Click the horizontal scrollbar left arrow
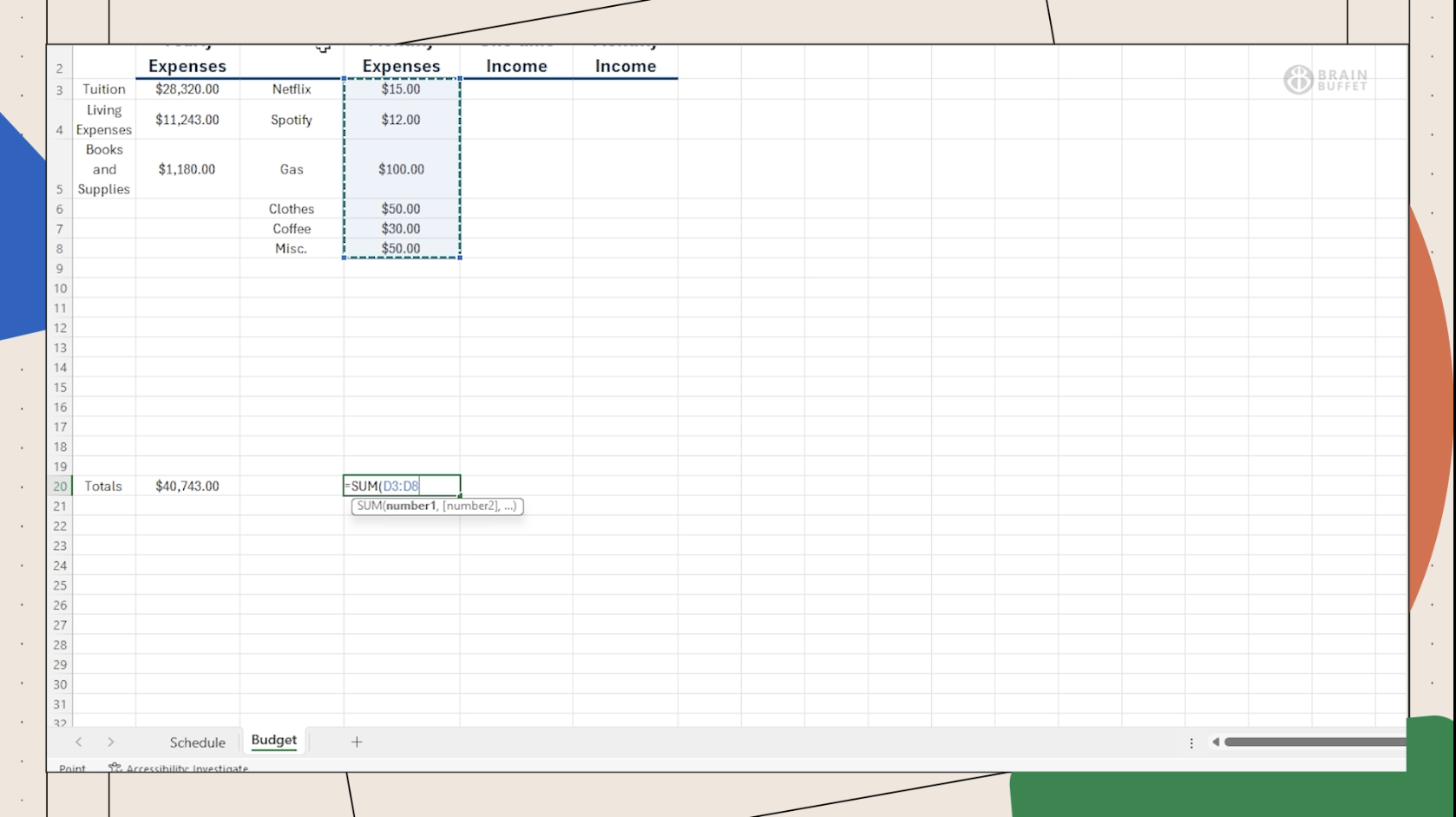1456x817 pixels. coord(1216,742)
